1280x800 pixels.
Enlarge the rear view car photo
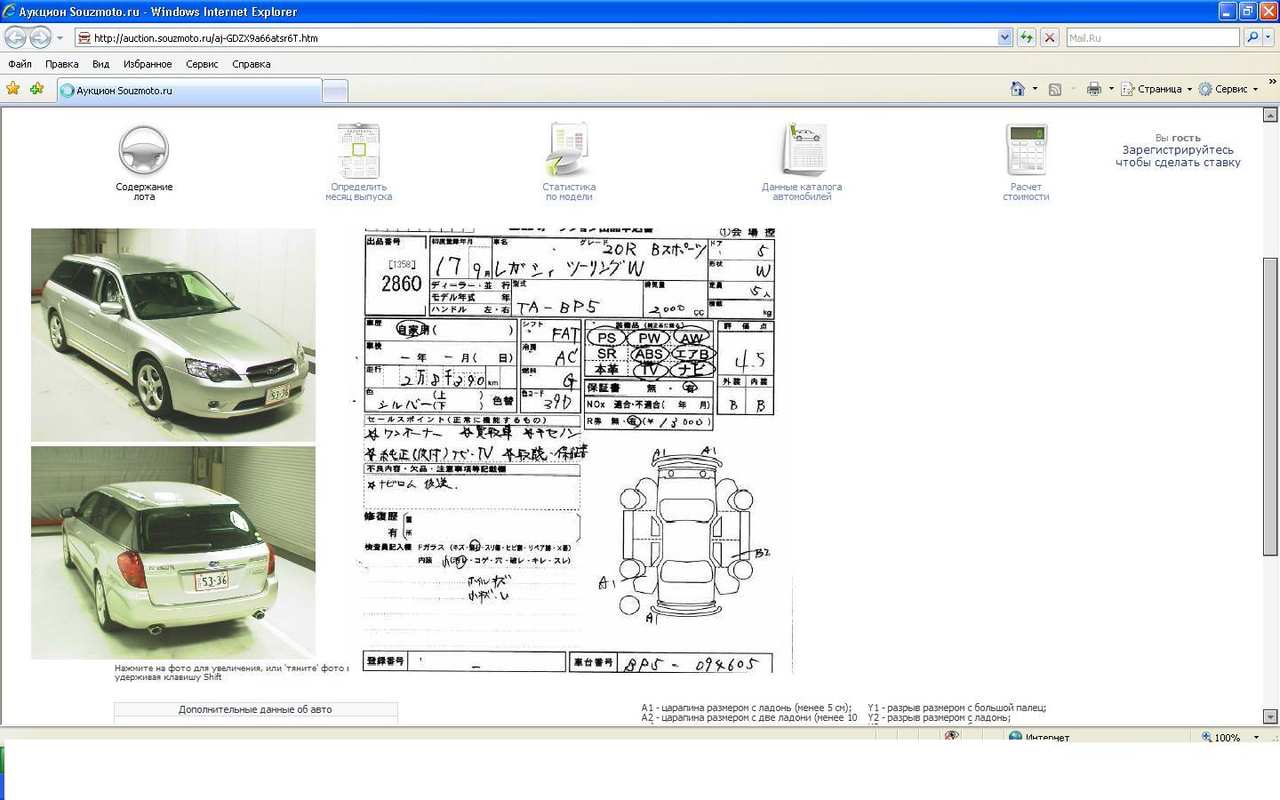(173, 553)
